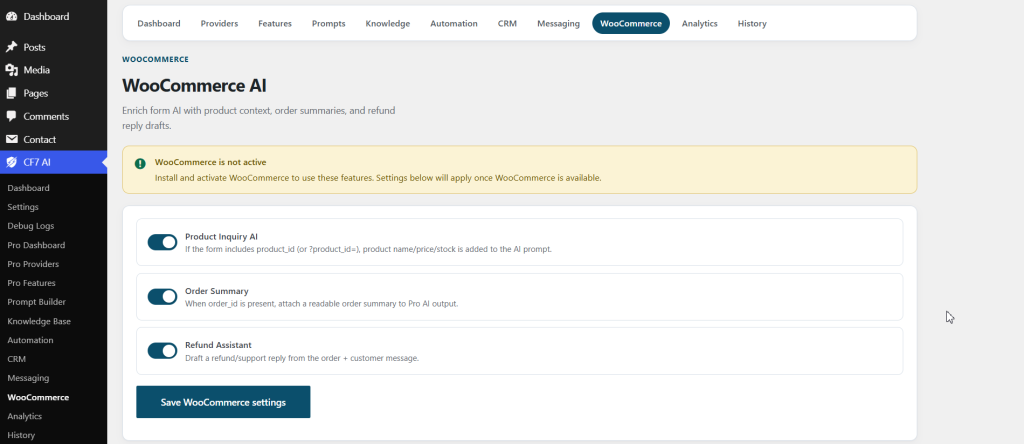Select the active WooCommerce tab

[x=631, y=24]
